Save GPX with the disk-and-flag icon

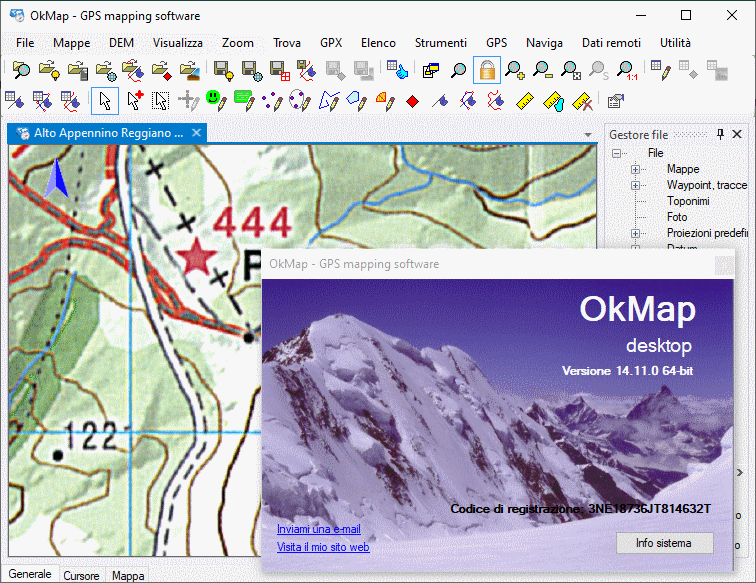(307, 70)
